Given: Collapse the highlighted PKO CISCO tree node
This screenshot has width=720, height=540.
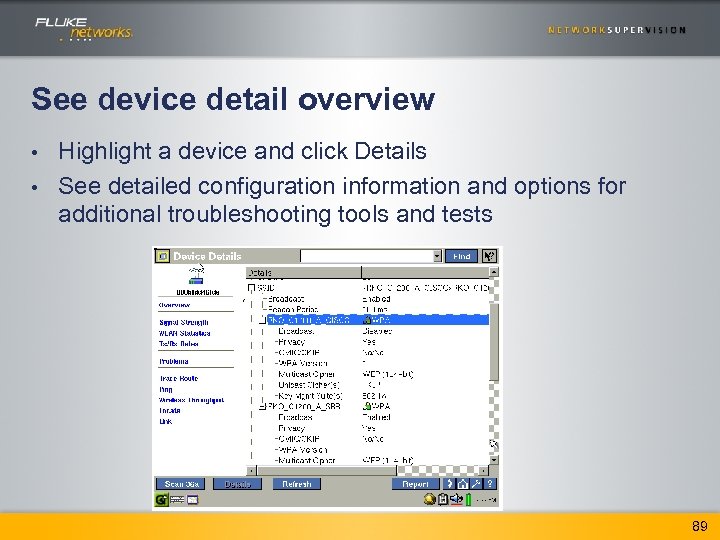Looking at the screenshot, I should [x=263, y=320].
